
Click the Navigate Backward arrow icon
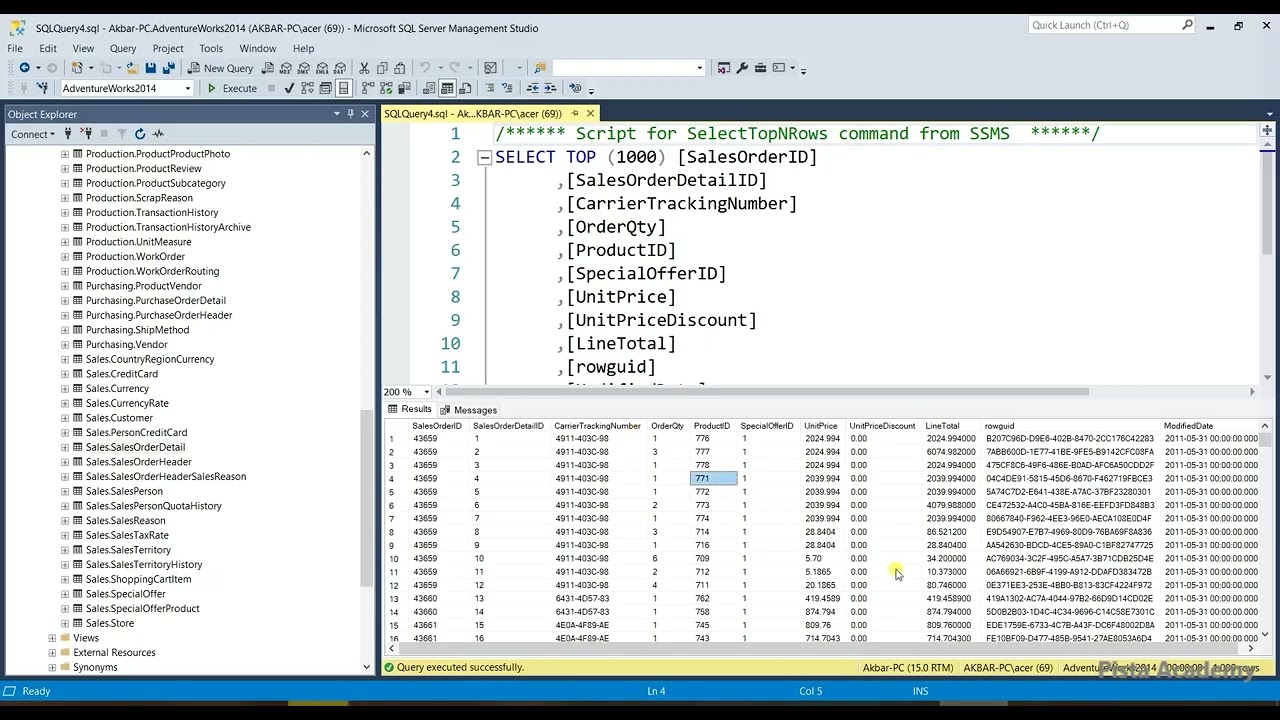24,68
